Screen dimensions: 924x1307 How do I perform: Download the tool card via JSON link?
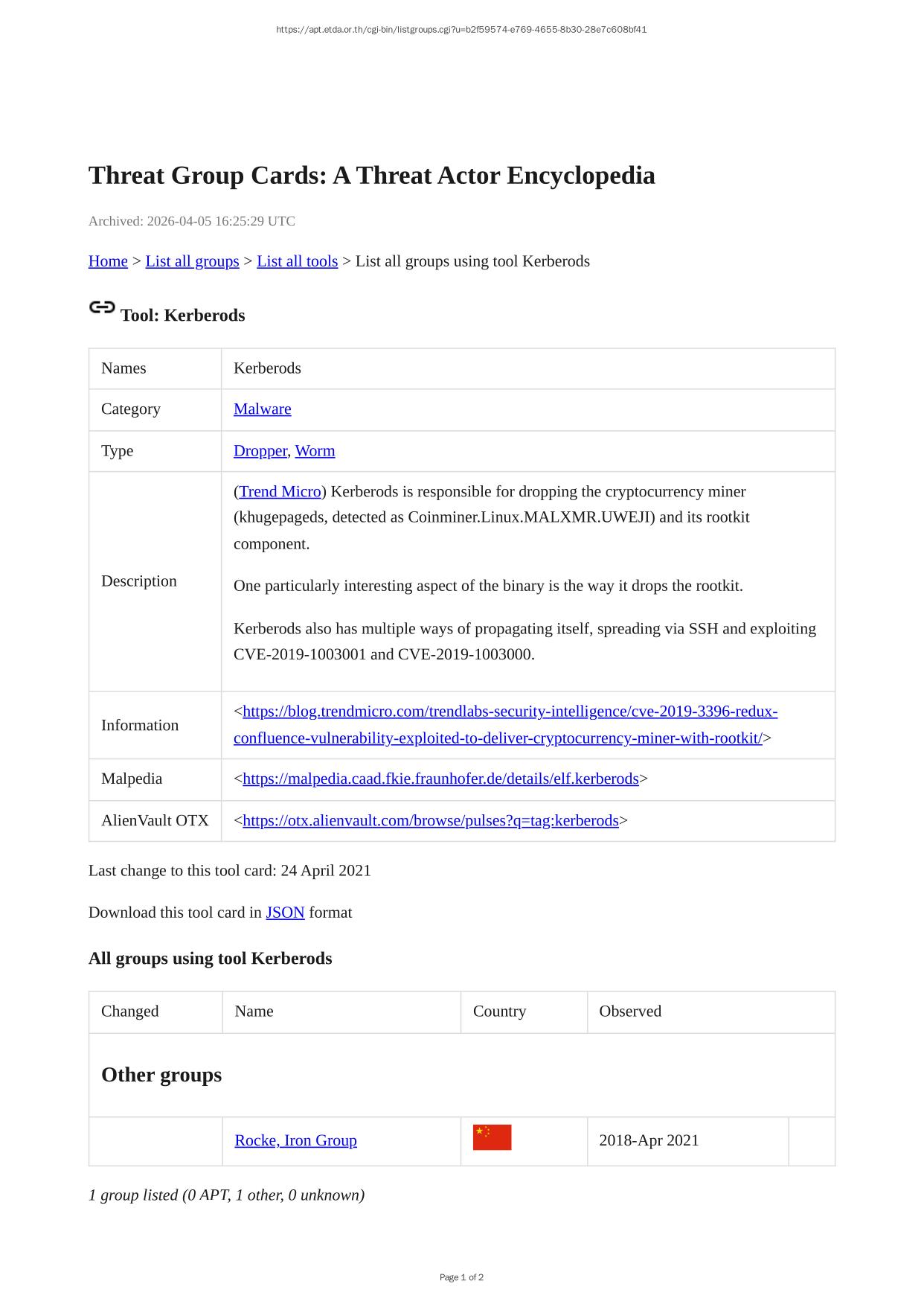[x=285, y=913]
